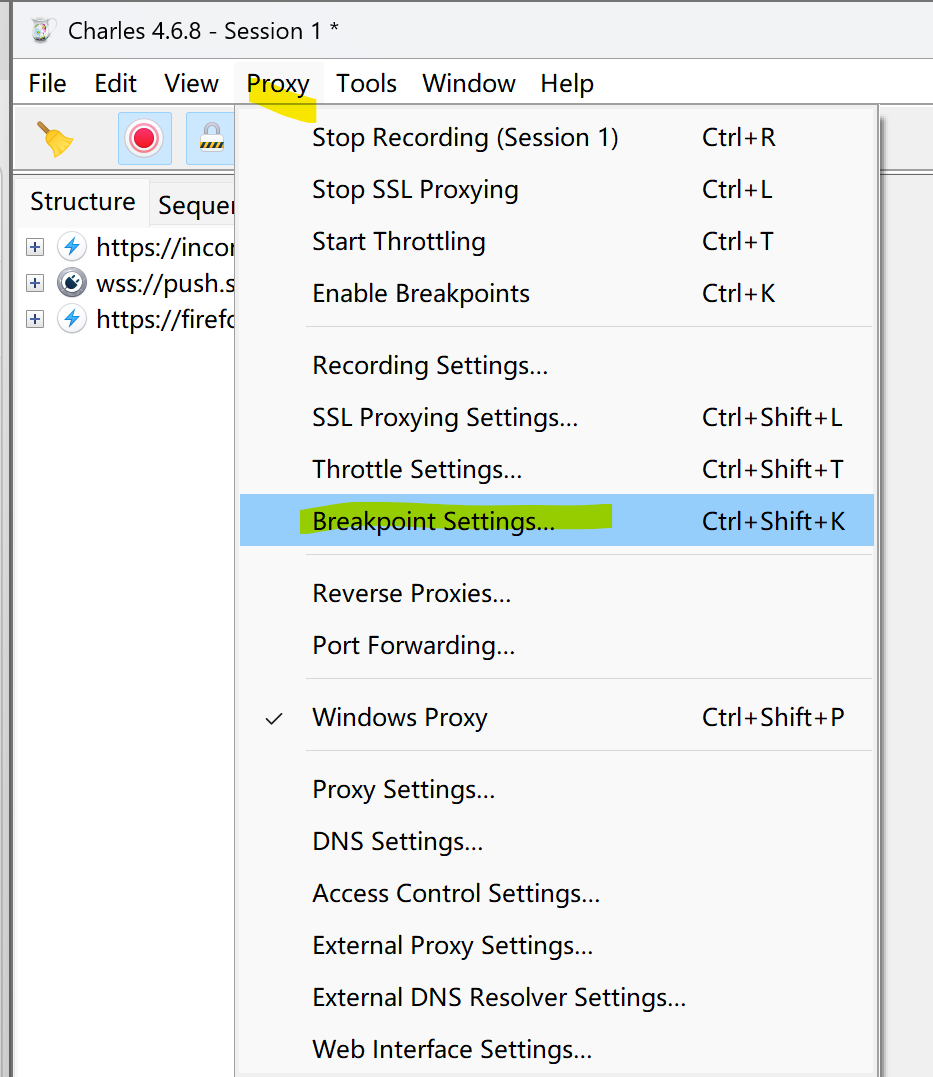The width and height of the screenshot is (933, 1077).
Task: Click the broom clear session icon
Action: [54, 139]
